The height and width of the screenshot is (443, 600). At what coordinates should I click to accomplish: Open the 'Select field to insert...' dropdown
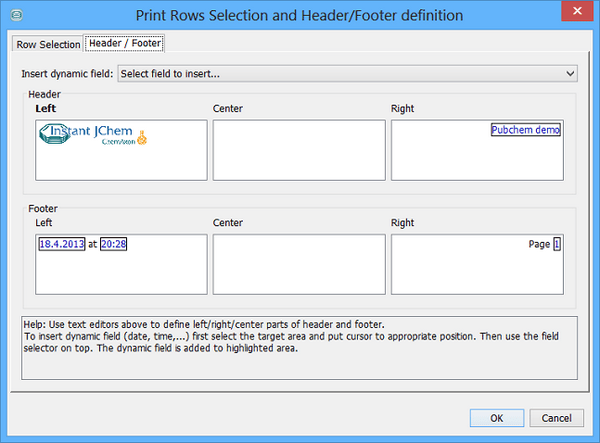pos(347,73)
